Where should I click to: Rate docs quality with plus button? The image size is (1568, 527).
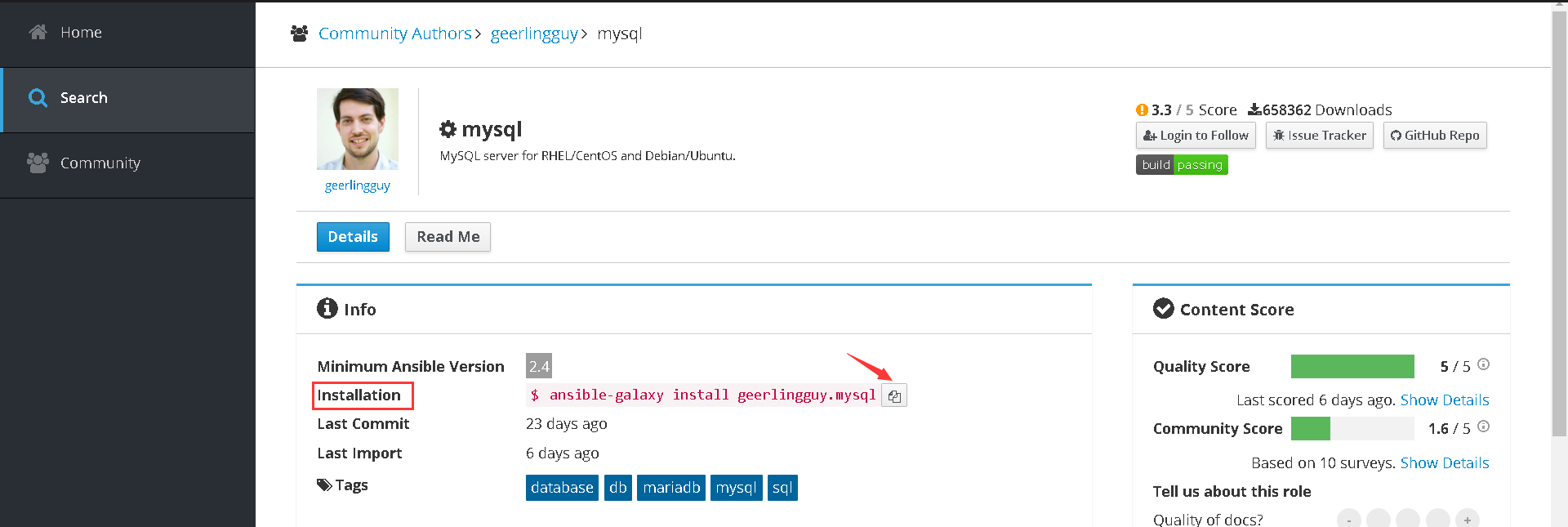click(x=1468, y=520)
